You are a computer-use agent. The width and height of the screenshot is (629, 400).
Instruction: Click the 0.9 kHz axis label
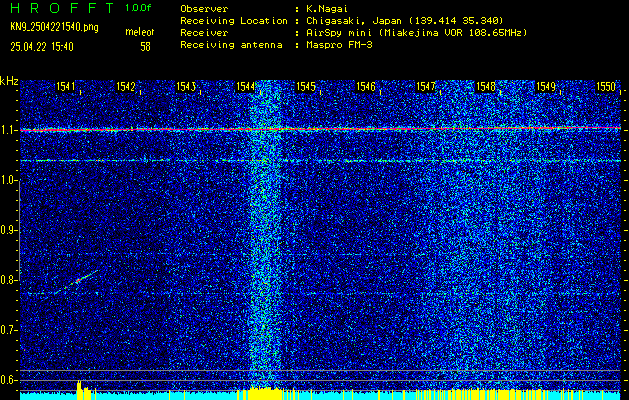tap(9, 230)
